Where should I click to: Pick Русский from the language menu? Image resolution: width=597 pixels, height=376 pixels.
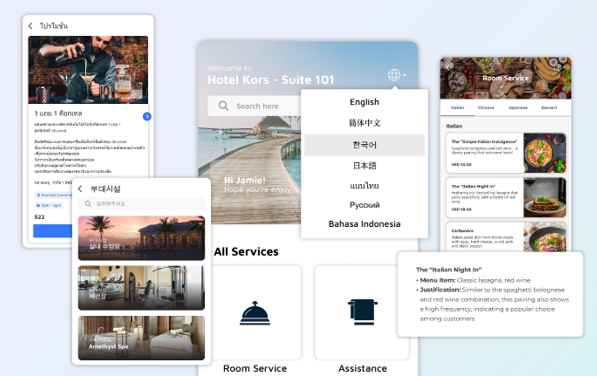[364, 205]
